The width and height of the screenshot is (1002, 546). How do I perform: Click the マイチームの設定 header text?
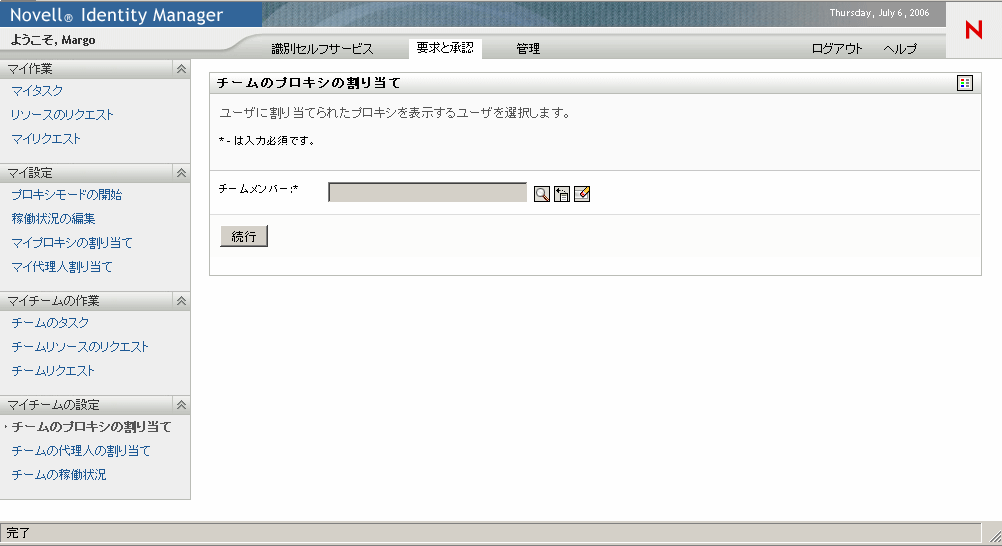click(53, 405)
